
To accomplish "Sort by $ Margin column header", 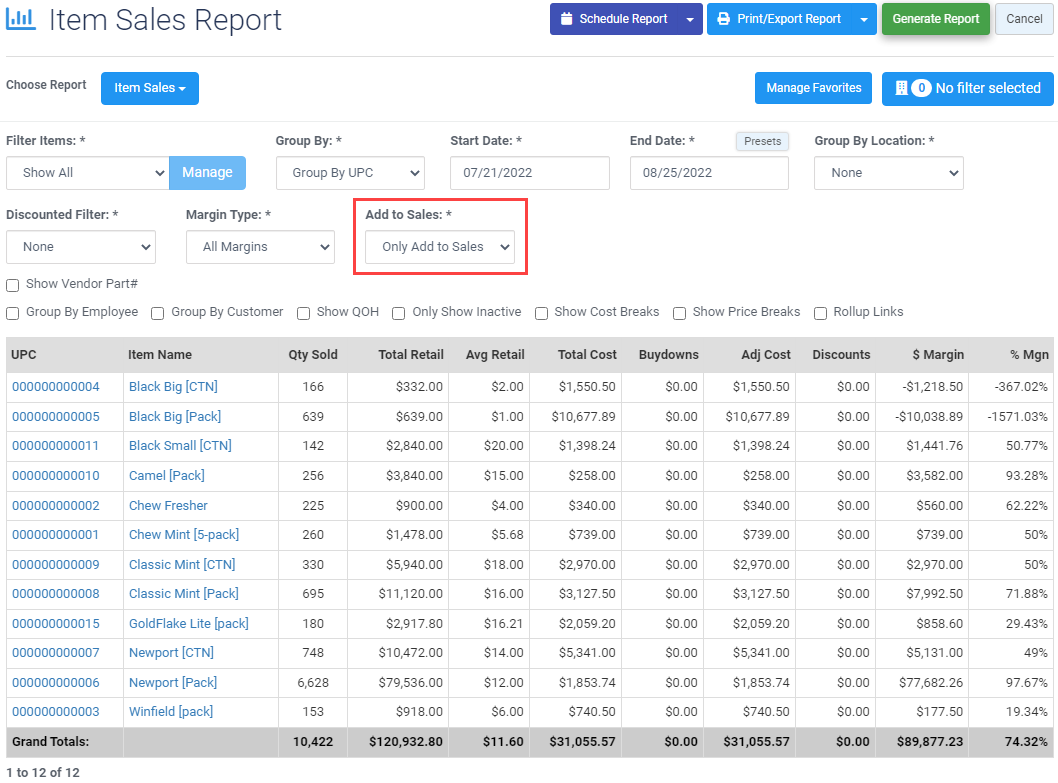I will pyautogui.click(x=938, y=355).
